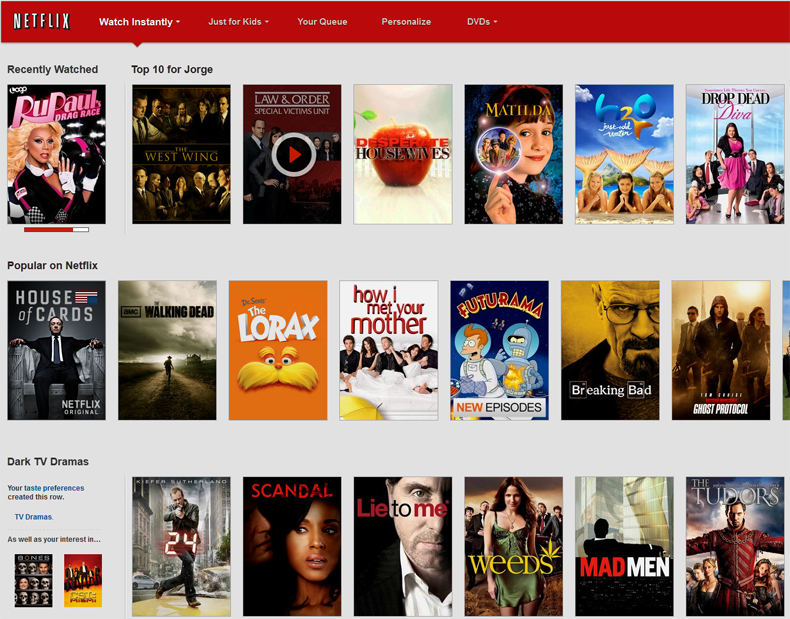Screen dimensions: 790x619
Task: Open House of Cards poster
Action: pos(56,350)
